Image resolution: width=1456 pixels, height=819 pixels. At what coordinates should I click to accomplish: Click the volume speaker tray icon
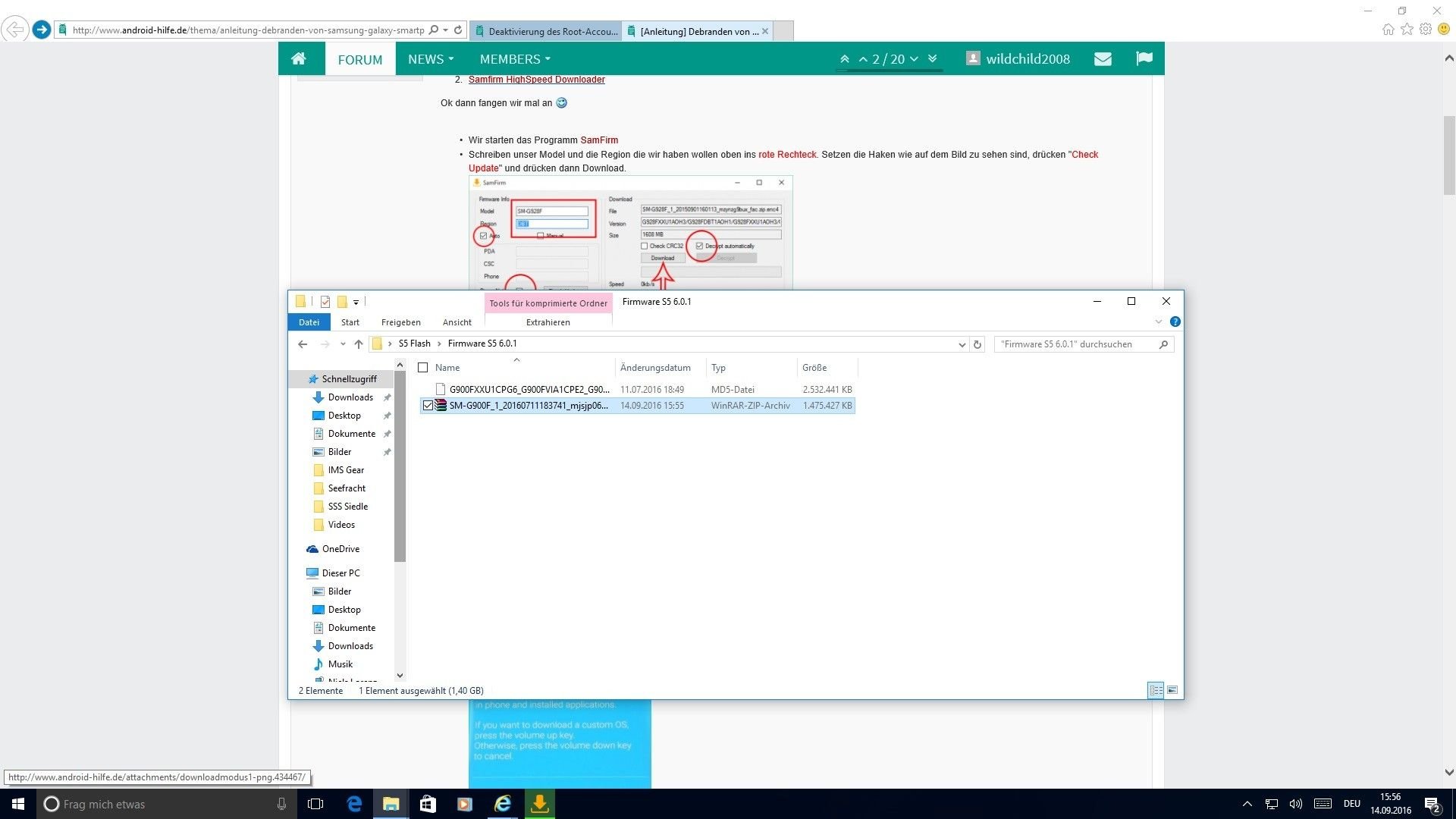pyautogui.click(x=1296, y=804)
